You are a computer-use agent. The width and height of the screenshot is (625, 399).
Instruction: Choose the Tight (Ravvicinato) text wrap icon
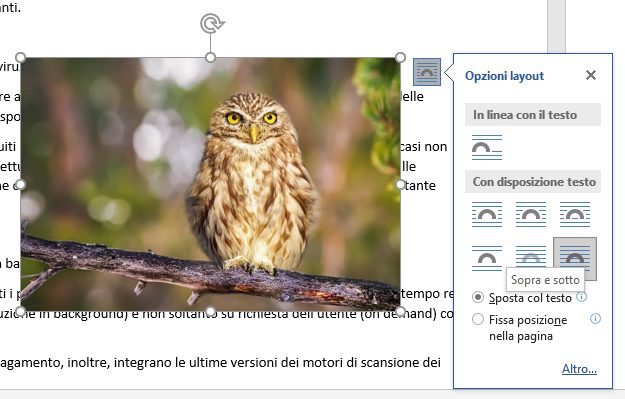[x=531, y=214]
